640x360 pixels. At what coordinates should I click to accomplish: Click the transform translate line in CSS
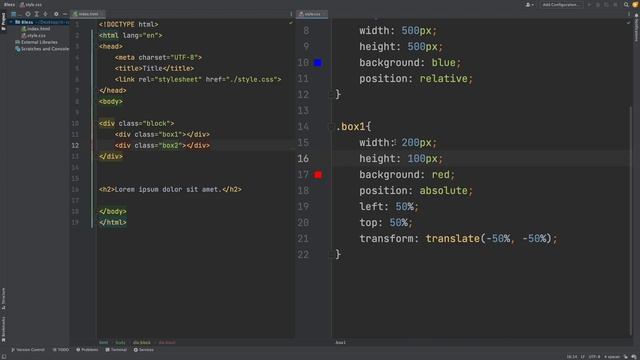[458, 239]
